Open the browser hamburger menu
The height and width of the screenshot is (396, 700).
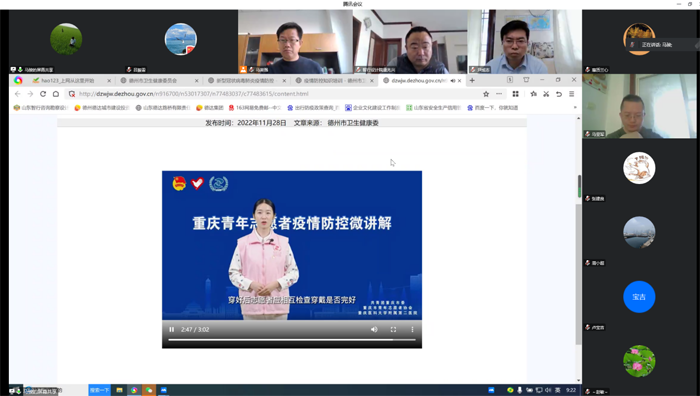[x=571, y=94]
